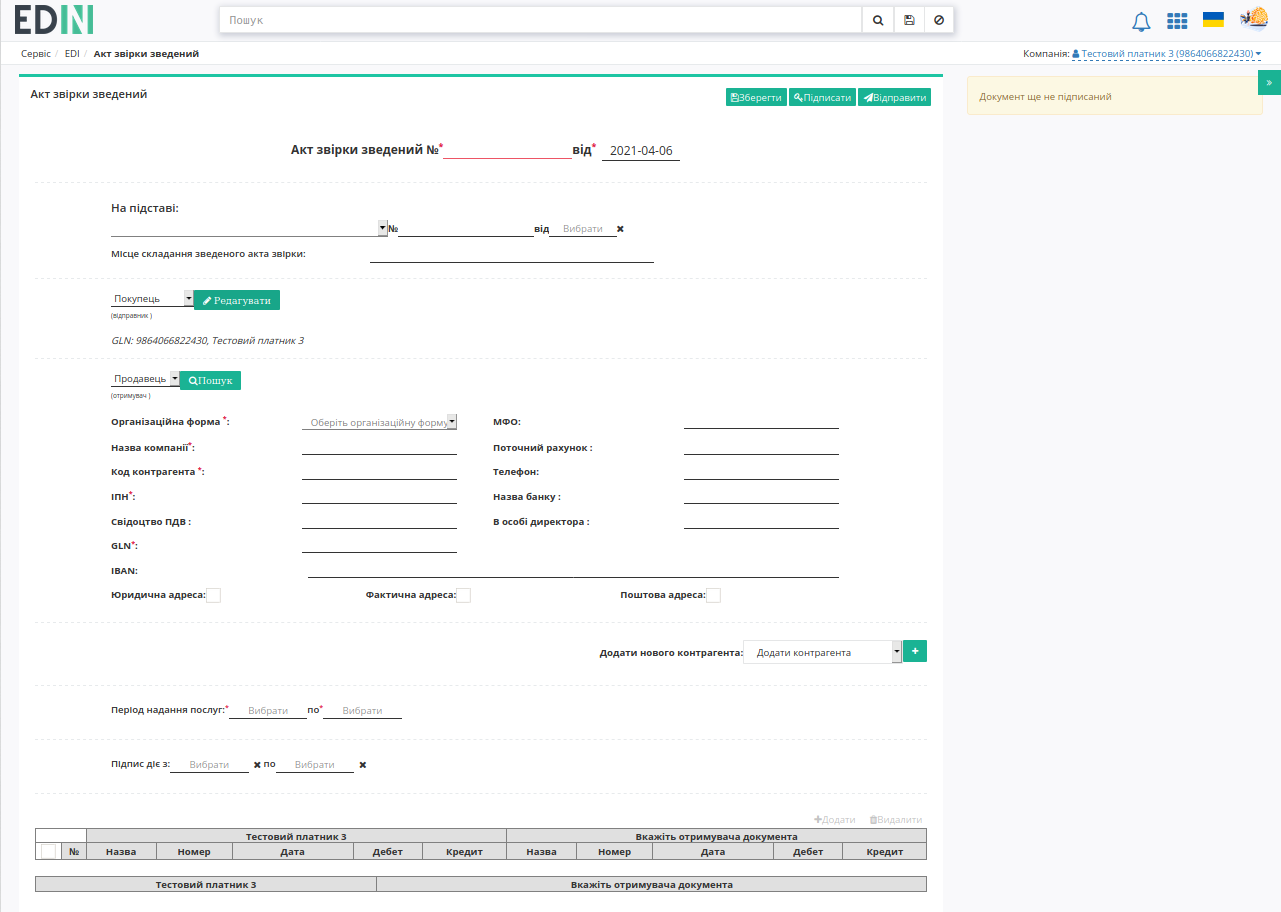Image resolution: width=1281 pixels, height=912 pixels.
Task: Tick the Юридична адреса checkbox
Action: click(213, 596)
